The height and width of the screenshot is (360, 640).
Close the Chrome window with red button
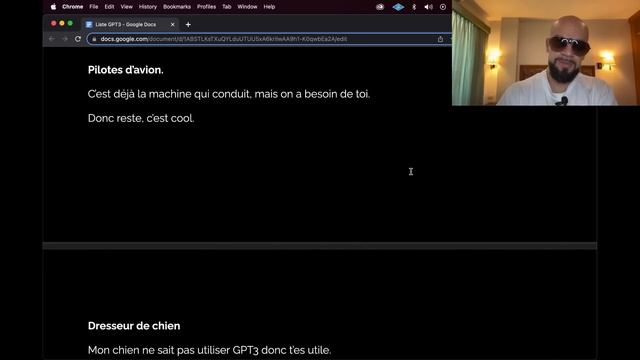[x=53, y=24]
